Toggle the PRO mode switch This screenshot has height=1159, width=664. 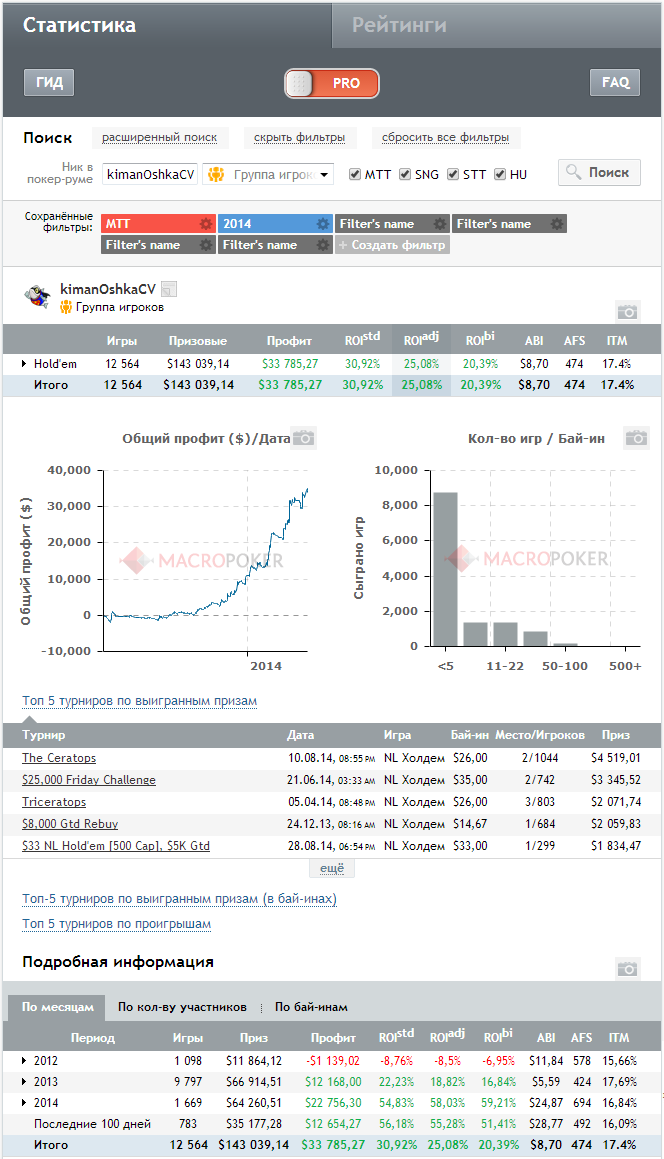click(332, 84)
